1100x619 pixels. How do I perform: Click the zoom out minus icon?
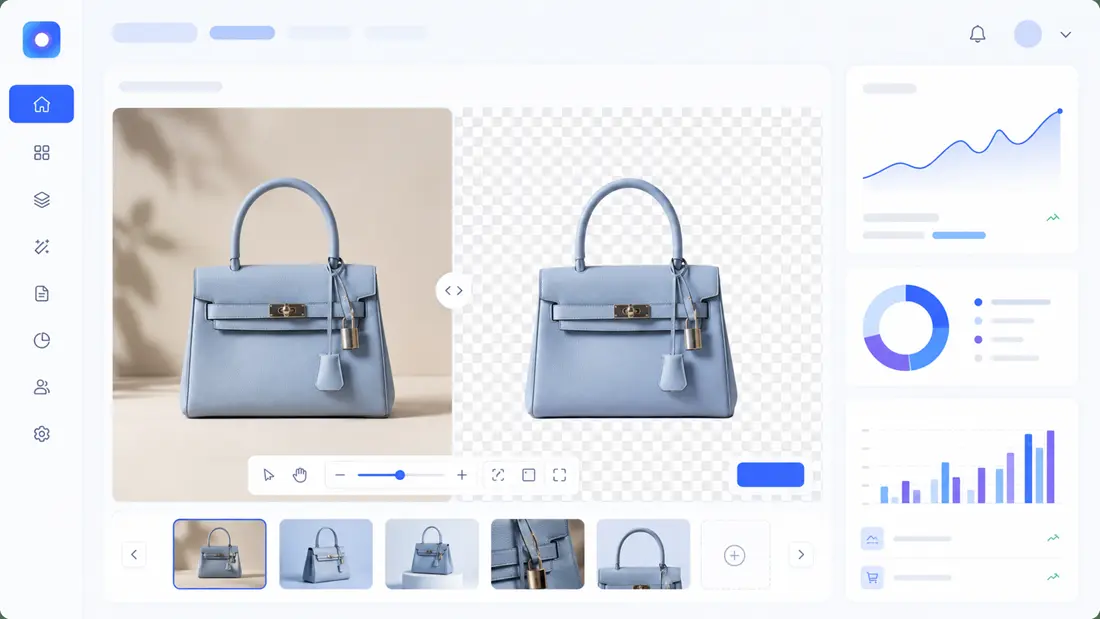340,475
